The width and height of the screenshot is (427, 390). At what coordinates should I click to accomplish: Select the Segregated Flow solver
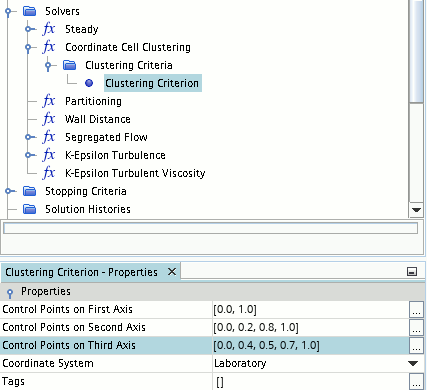click(x=106, y=137)
